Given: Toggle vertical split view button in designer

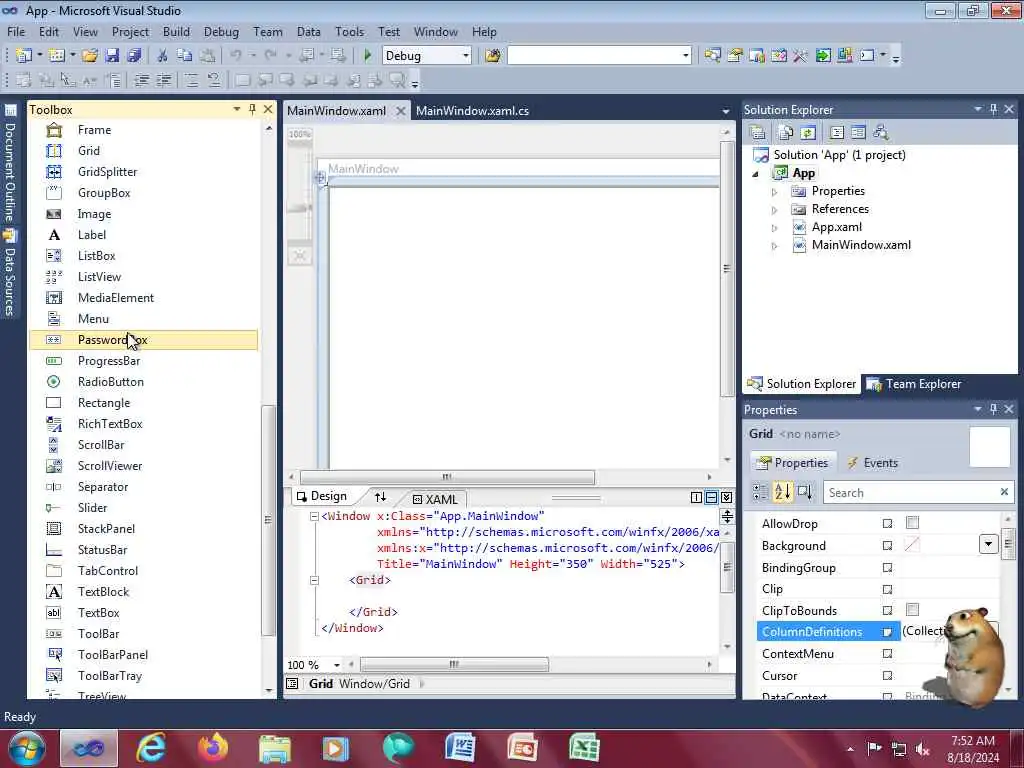Looking at the screenshot, I should coord(696,498).
